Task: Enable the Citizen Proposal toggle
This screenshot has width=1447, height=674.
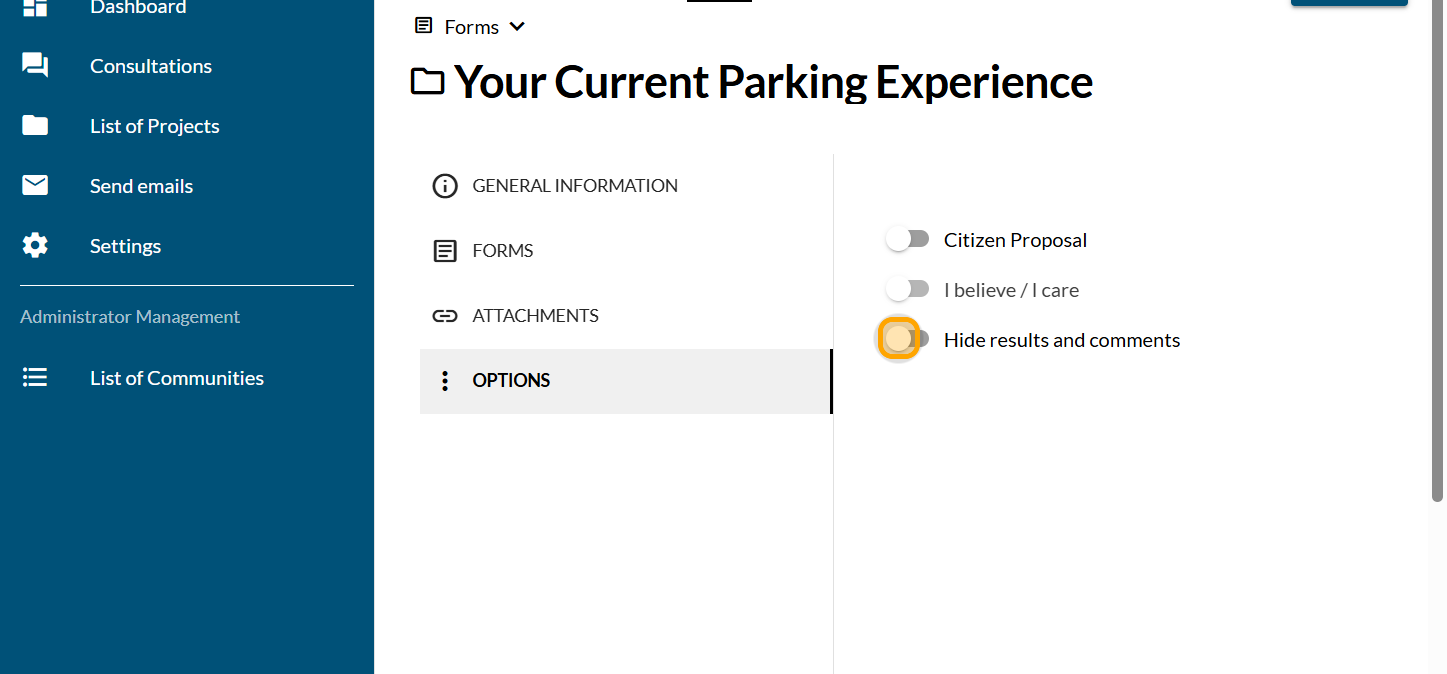Action: [907, 240]
